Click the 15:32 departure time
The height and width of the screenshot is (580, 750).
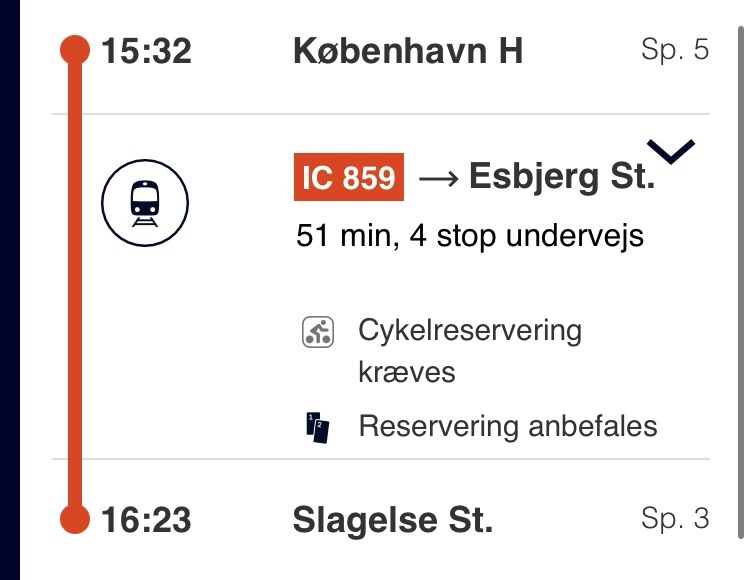coord(146,51)
